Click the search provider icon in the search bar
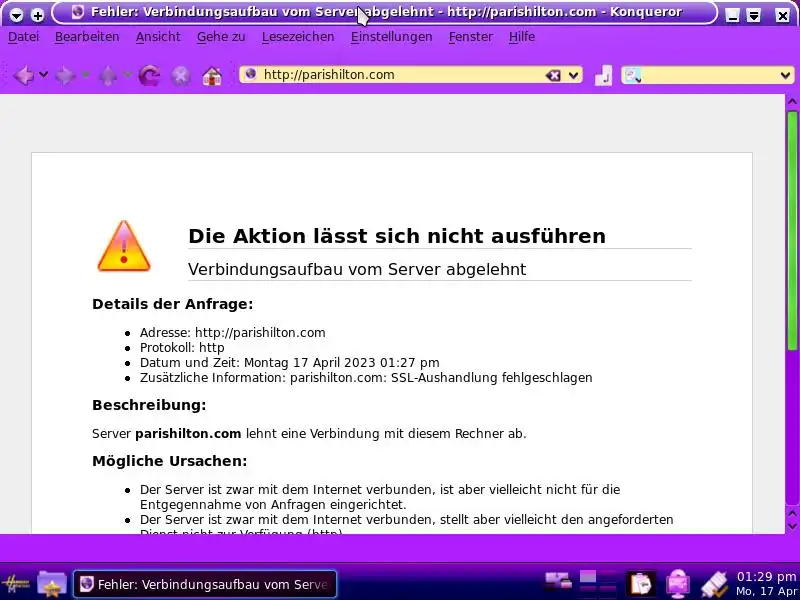800x600 pixels. 632,76
